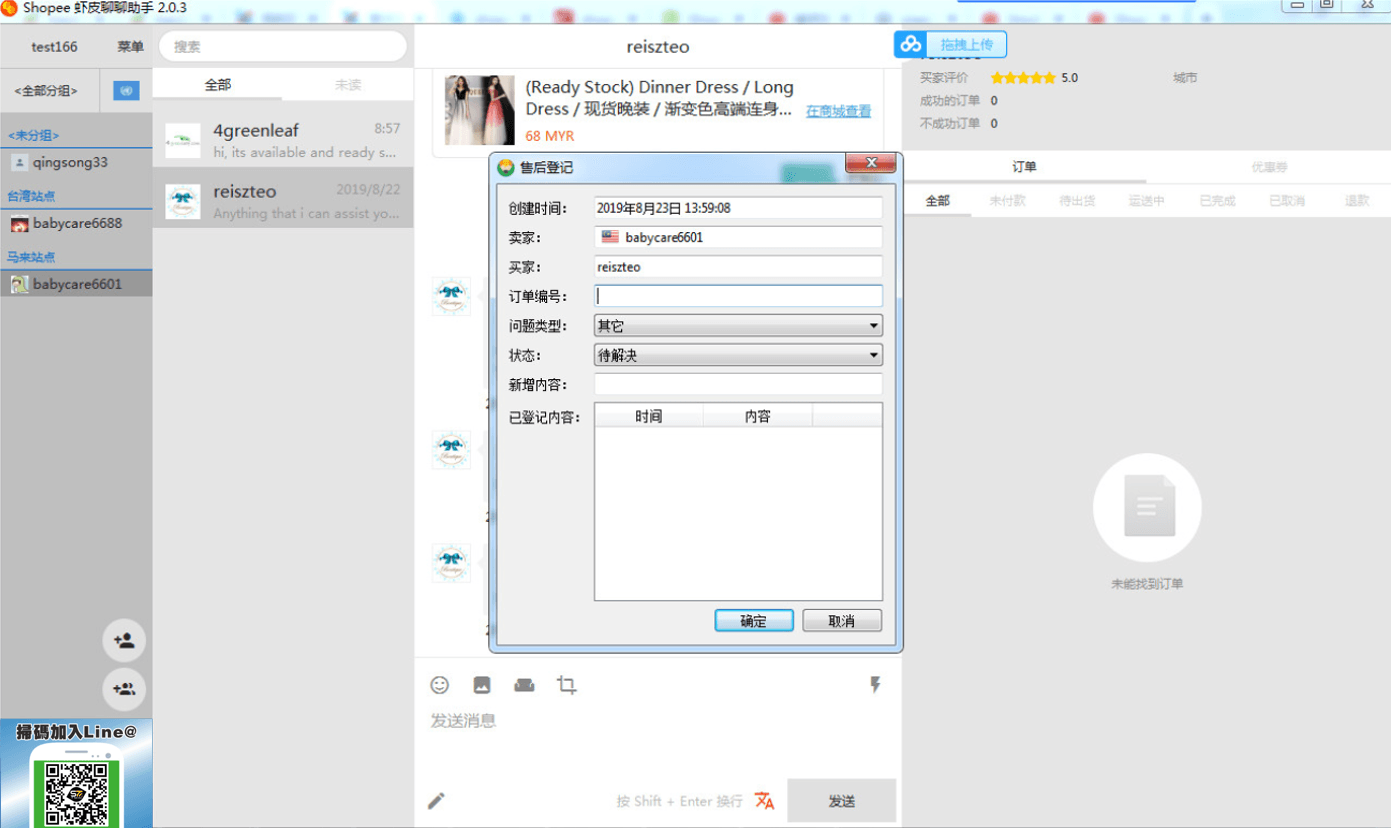Click the flag filter icon beside group selector
Image resolution: width=1391 pixels, height=828 pixels.
126,91
